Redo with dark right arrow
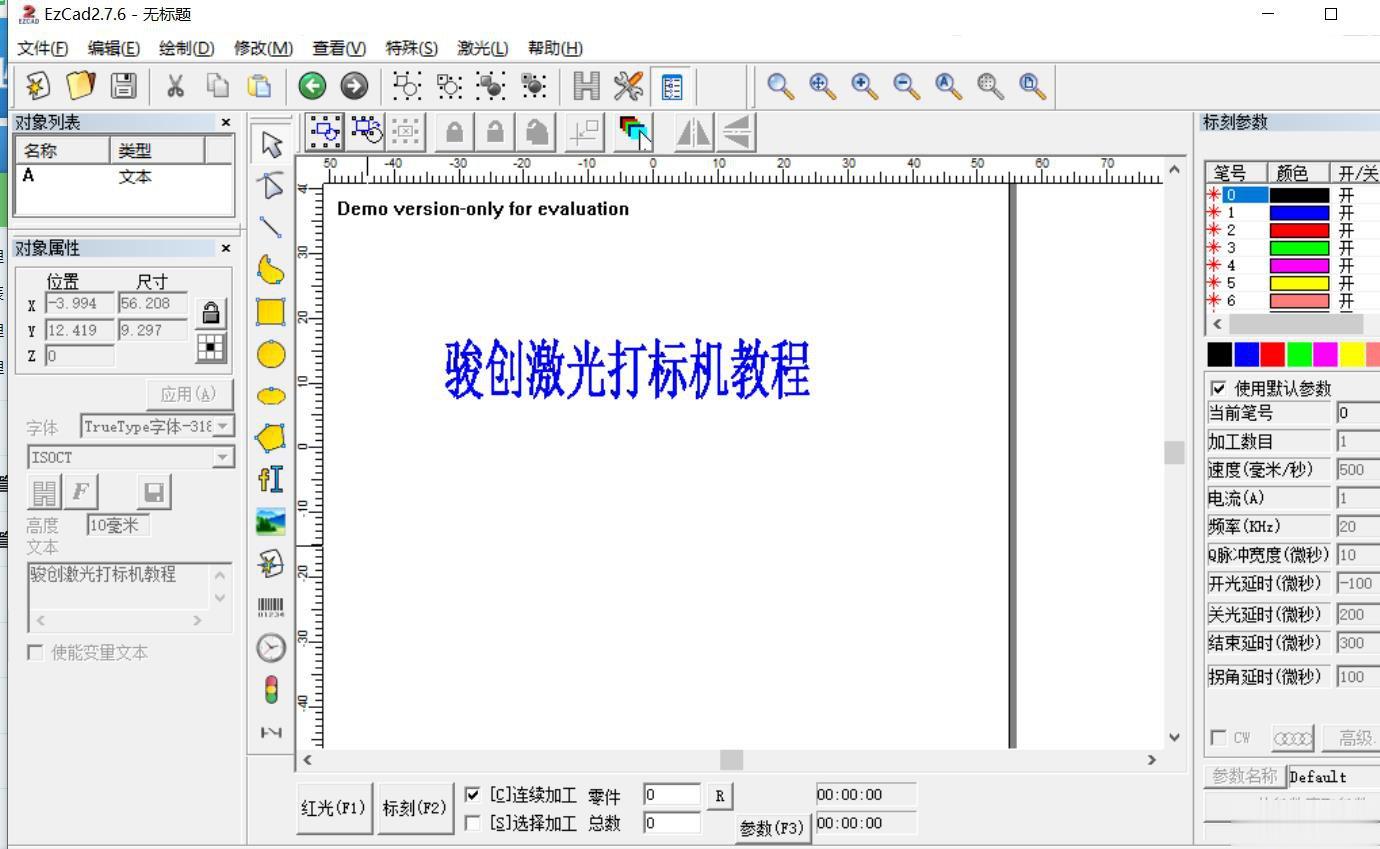The width and height of the screenshot is (1380, 849). (x=354, y=86)
